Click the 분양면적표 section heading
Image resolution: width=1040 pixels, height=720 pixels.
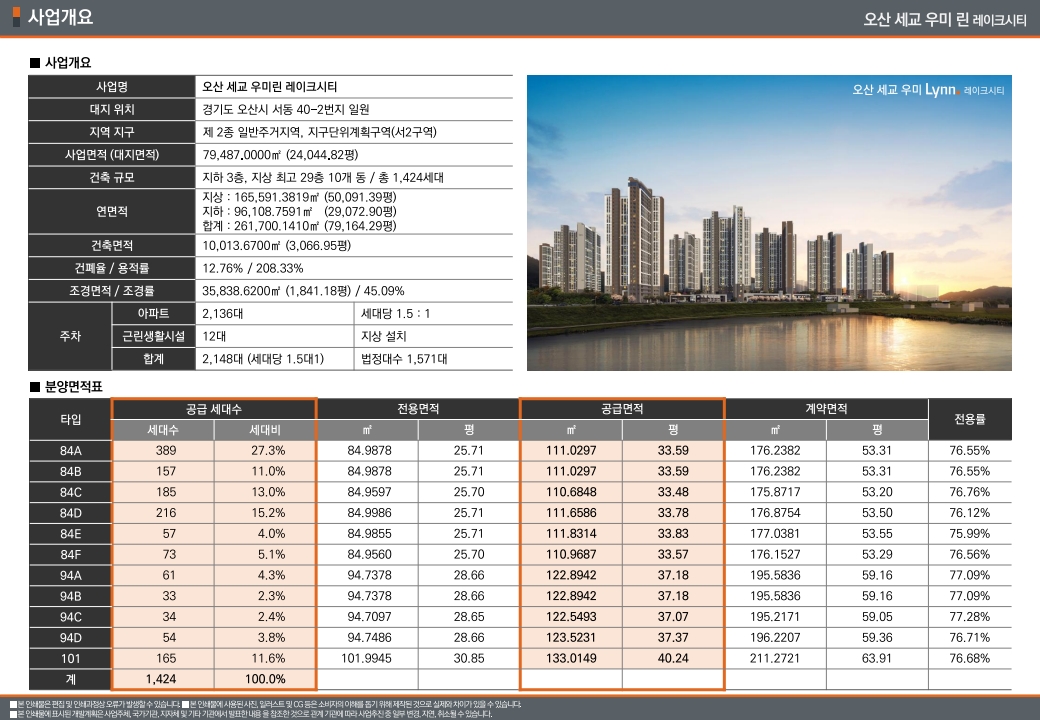tap(73, 387)
